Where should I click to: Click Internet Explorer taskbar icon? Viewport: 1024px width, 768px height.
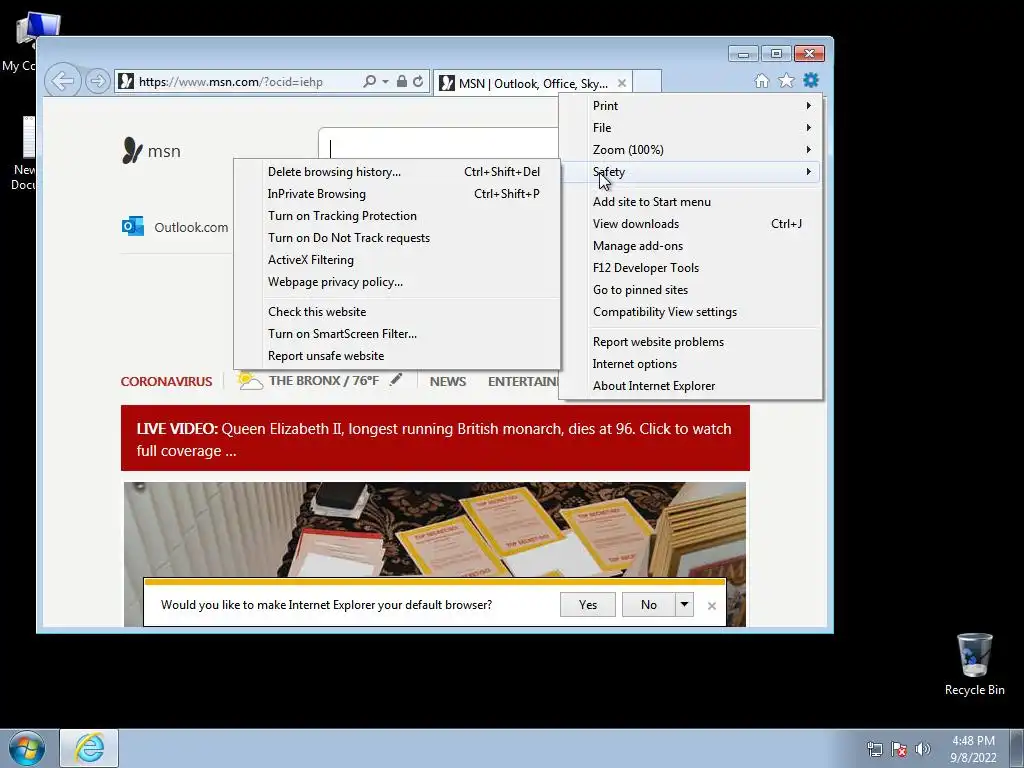(89, 748)
